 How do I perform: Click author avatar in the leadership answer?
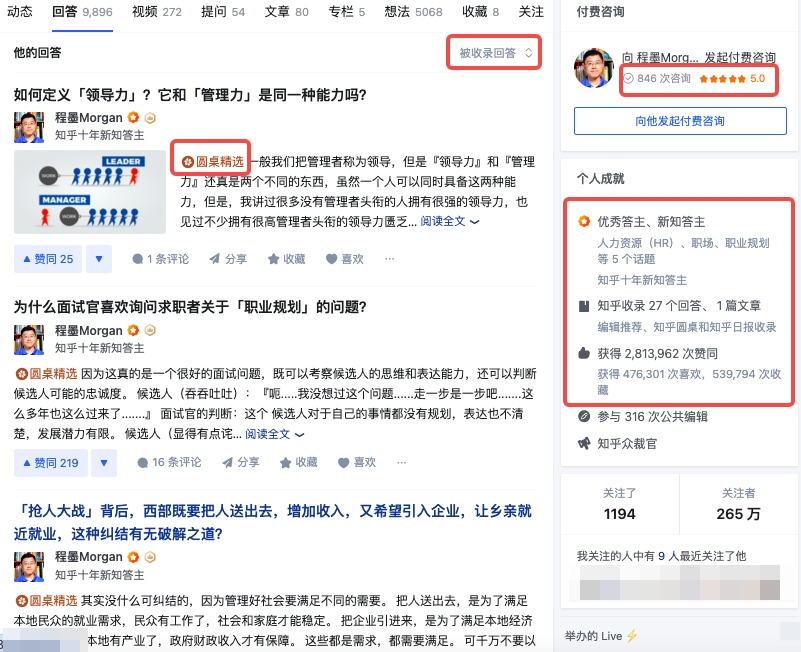[29, 127]
